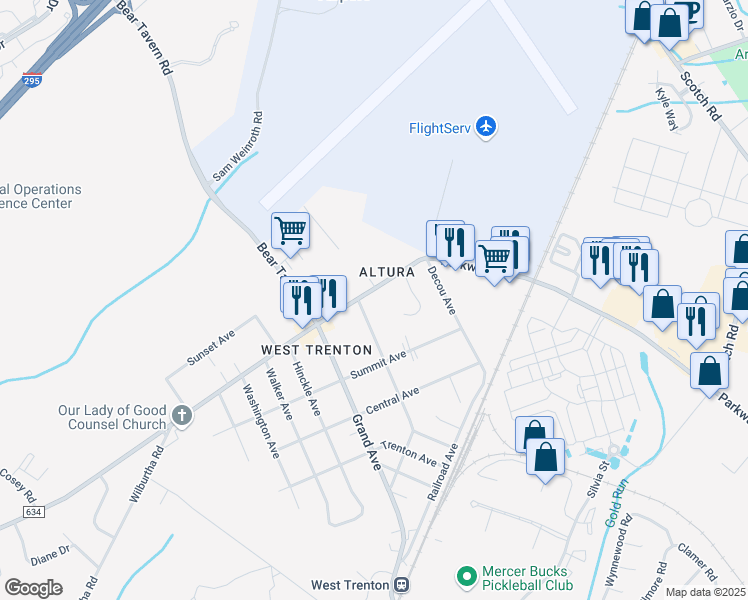Select the shopping bag marker left of fork-knife marker
Screen dimensions: 748x600
coord(662,308)
